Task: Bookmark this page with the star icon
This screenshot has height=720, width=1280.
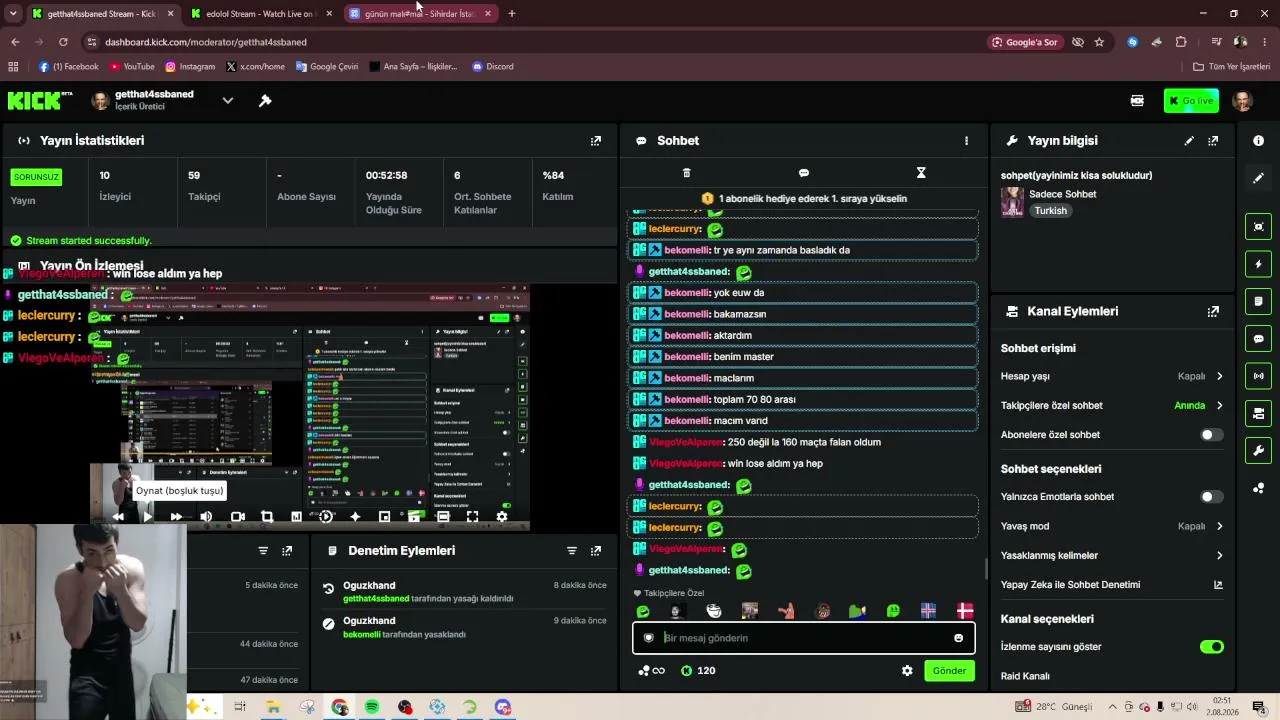Action: pyautogui.click(x=1099, y=42)
